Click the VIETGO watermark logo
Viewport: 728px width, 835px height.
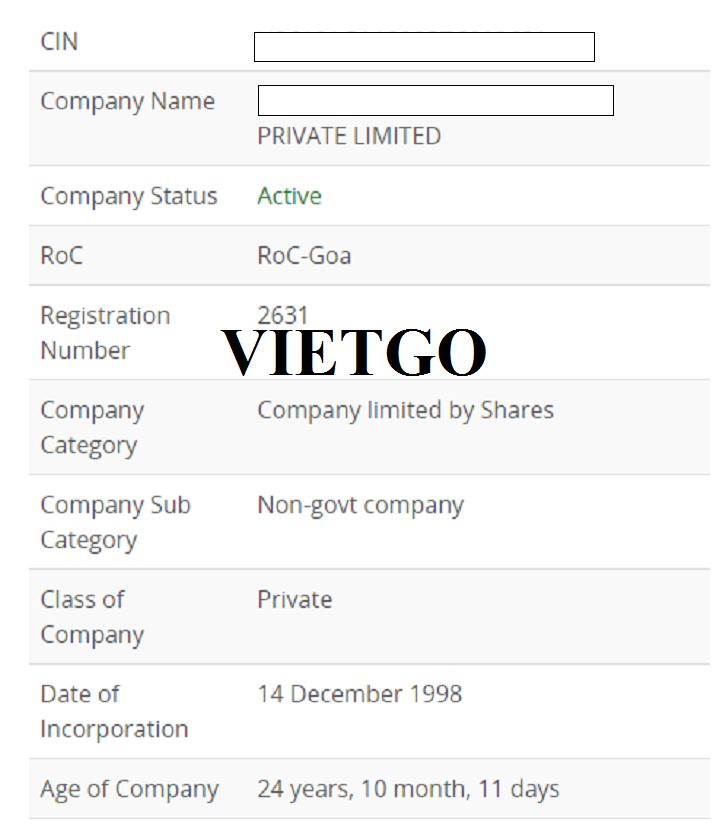[x=354, y=352]
